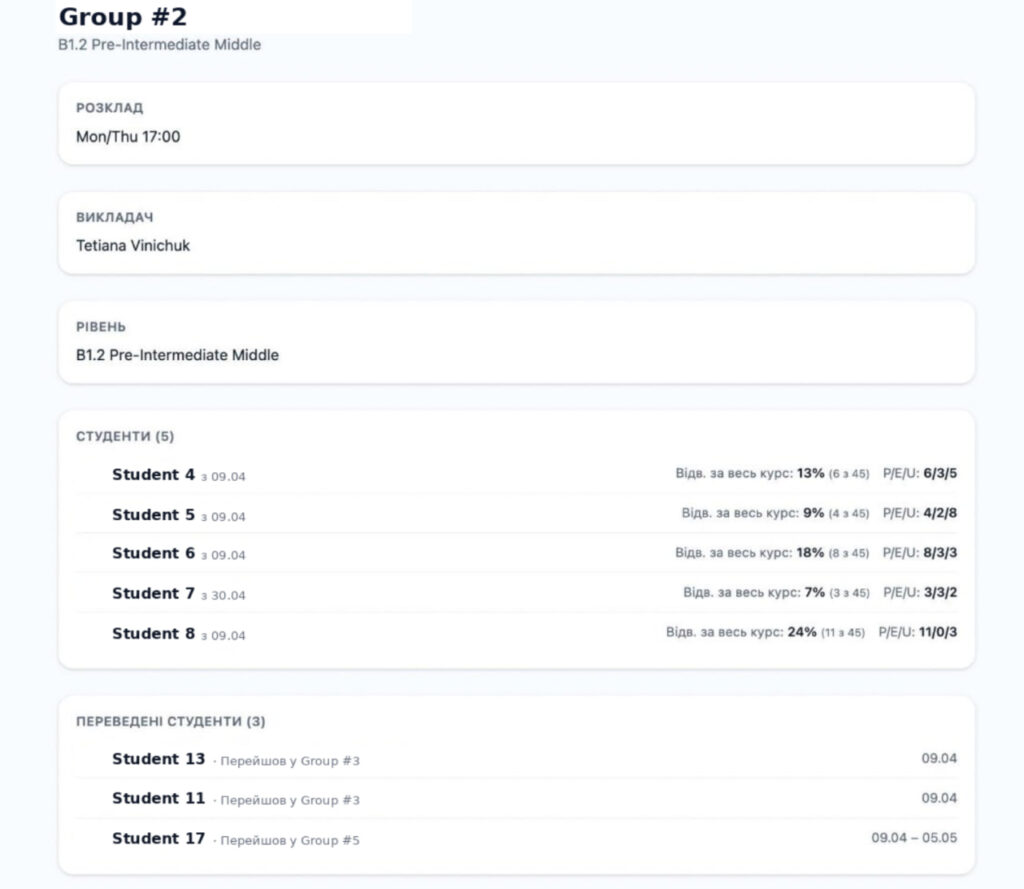Click Student 4's attendance value "13%"
The width and height of the screenshot is (1024, 889).
[810, 473]
